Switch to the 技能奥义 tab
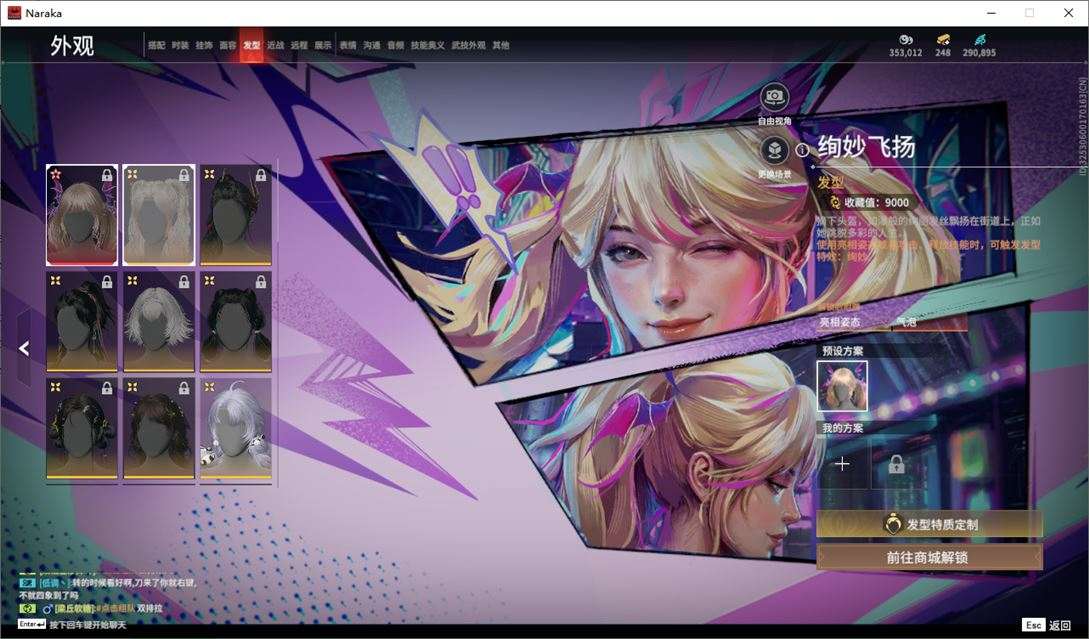Screen dimensions: 1089x639 pos(428,45)
